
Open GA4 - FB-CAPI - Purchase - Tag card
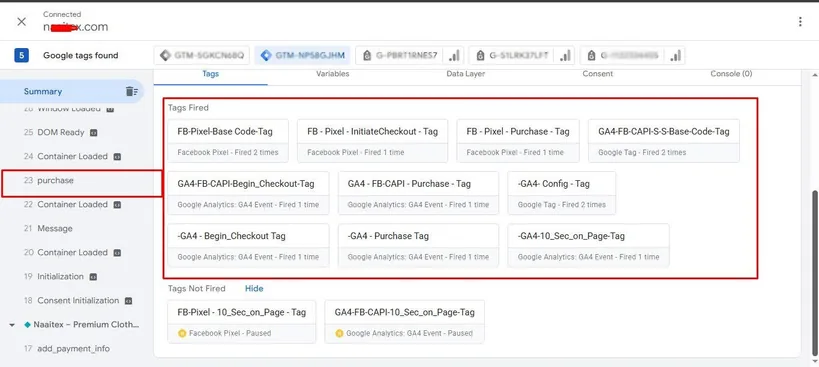(x=418, y=193)
